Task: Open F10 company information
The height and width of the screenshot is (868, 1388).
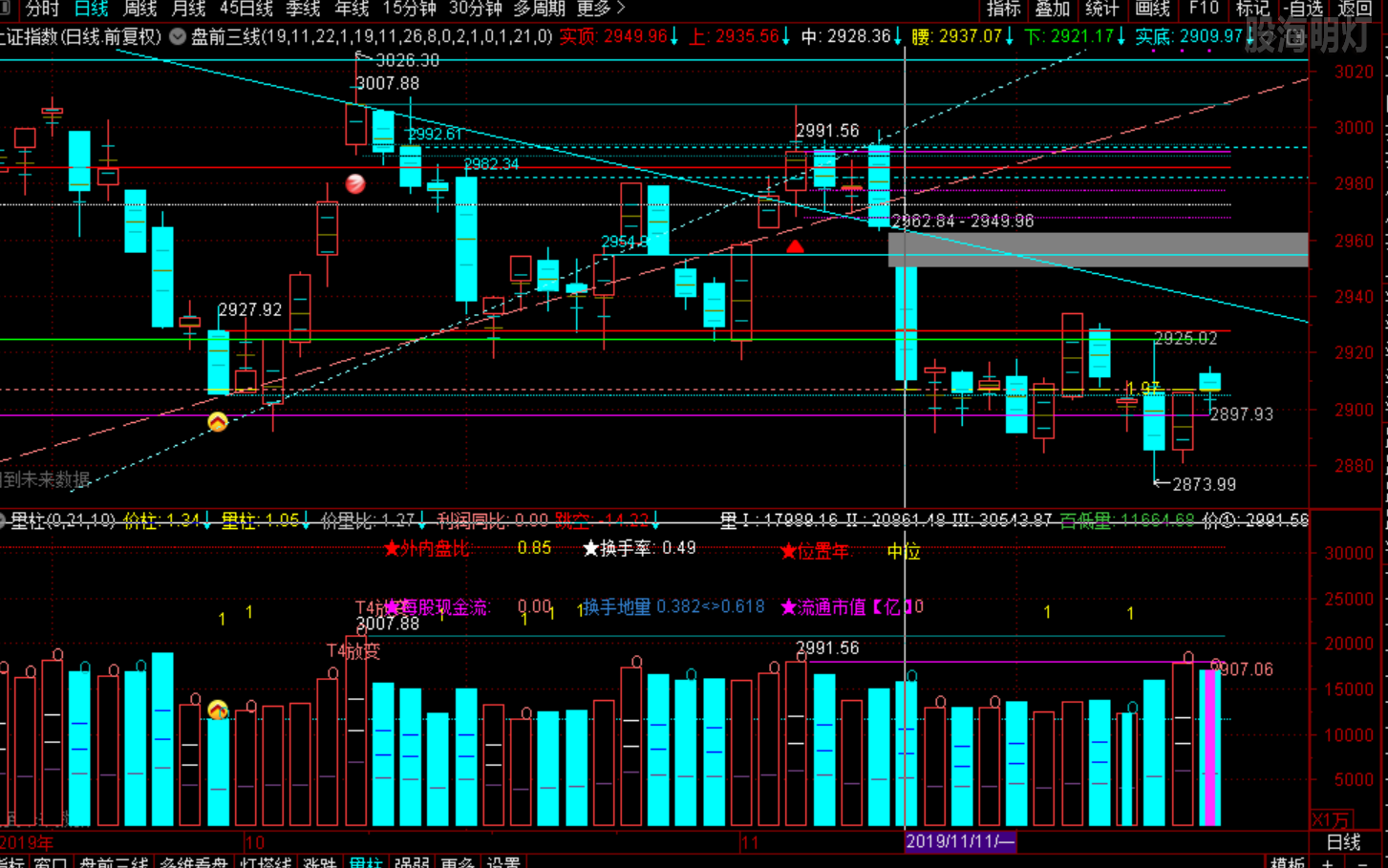Action: click(1204, 9)
